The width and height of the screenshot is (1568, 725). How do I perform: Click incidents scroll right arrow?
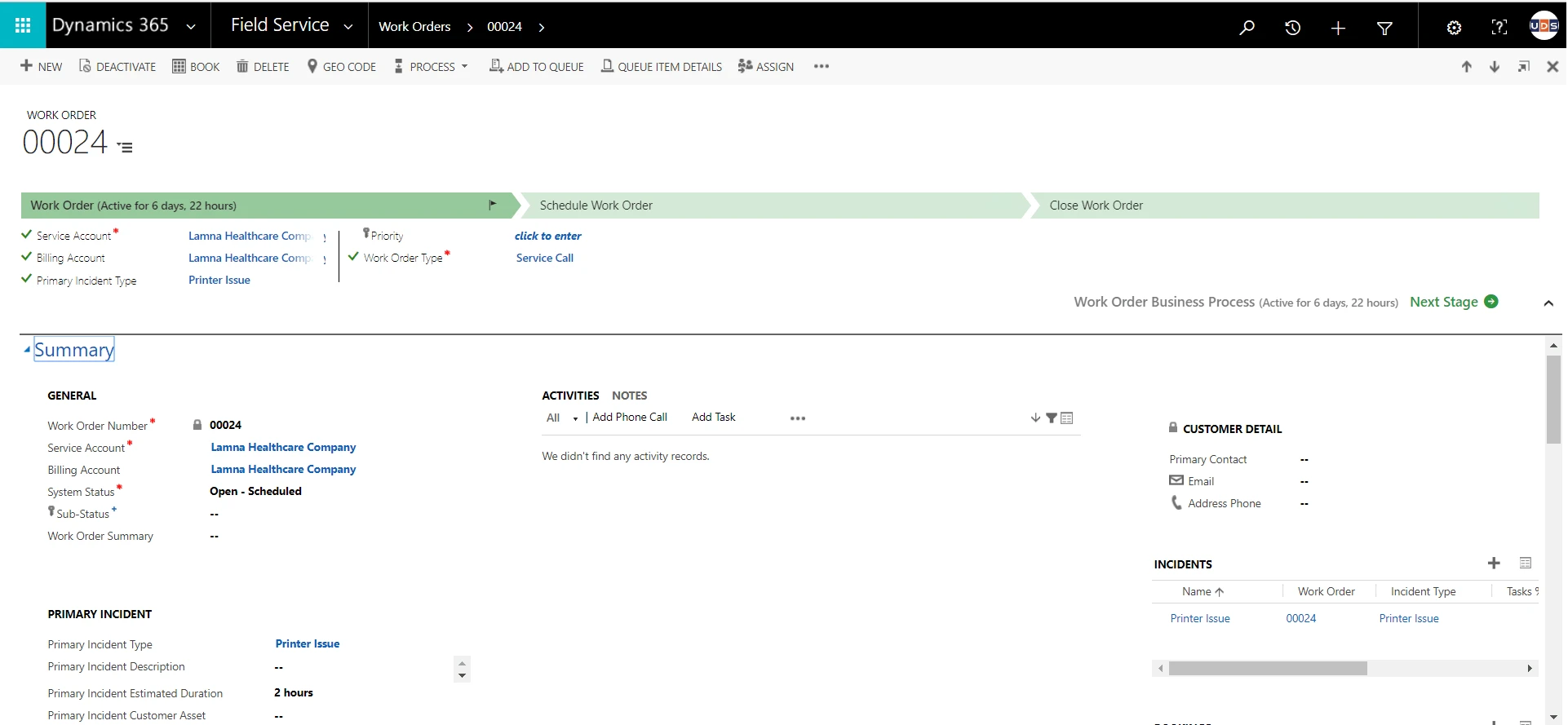(x=1530, y=668)
